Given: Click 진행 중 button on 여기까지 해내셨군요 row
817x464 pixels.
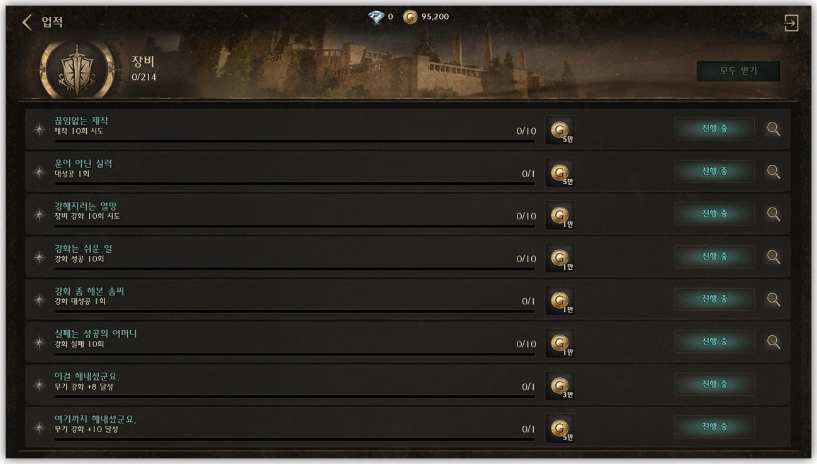Looking at the screenshot, I should pos(714,427).
